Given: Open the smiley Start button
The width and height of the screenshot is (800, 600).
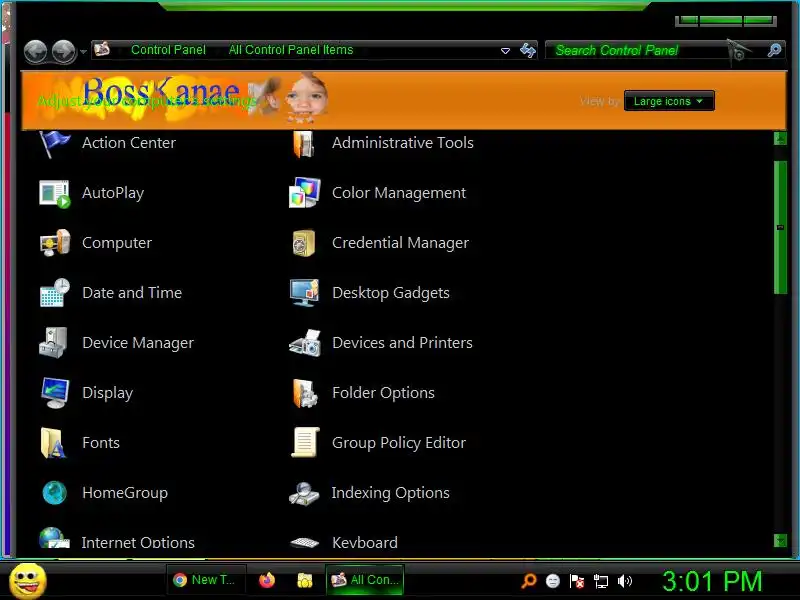Looking at the screenshot, I should click(28, 581).
